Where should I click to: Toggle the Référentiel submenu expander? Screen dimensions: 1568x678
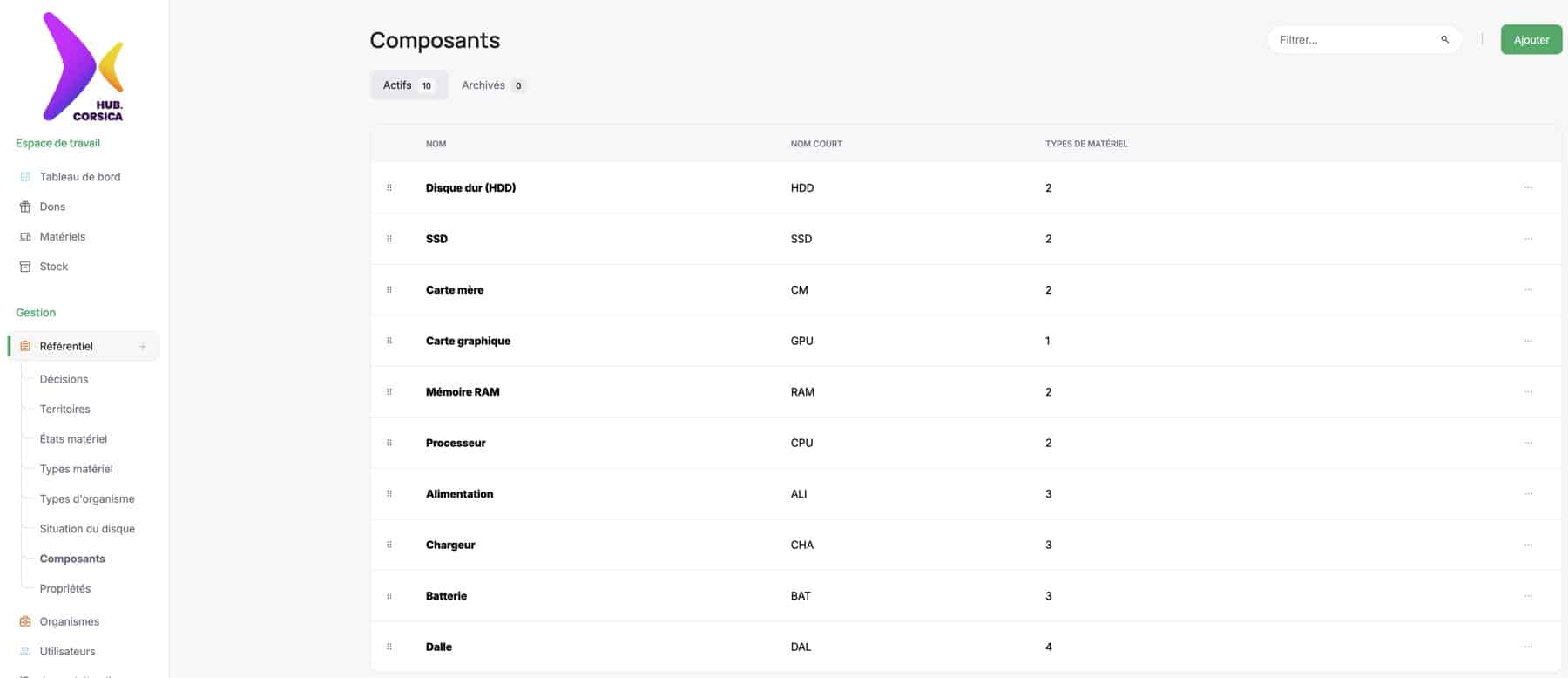143,347
